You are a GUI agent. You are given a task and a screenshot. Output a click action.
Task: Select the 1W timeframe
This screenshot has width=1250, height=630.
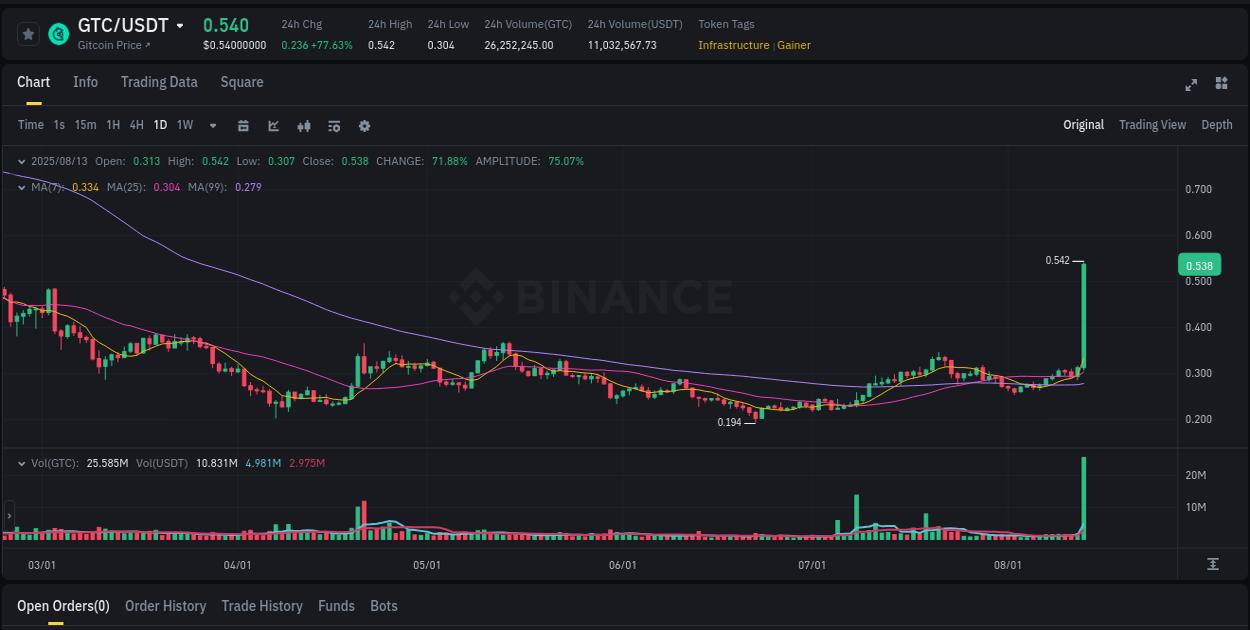[x=184, y=126]
